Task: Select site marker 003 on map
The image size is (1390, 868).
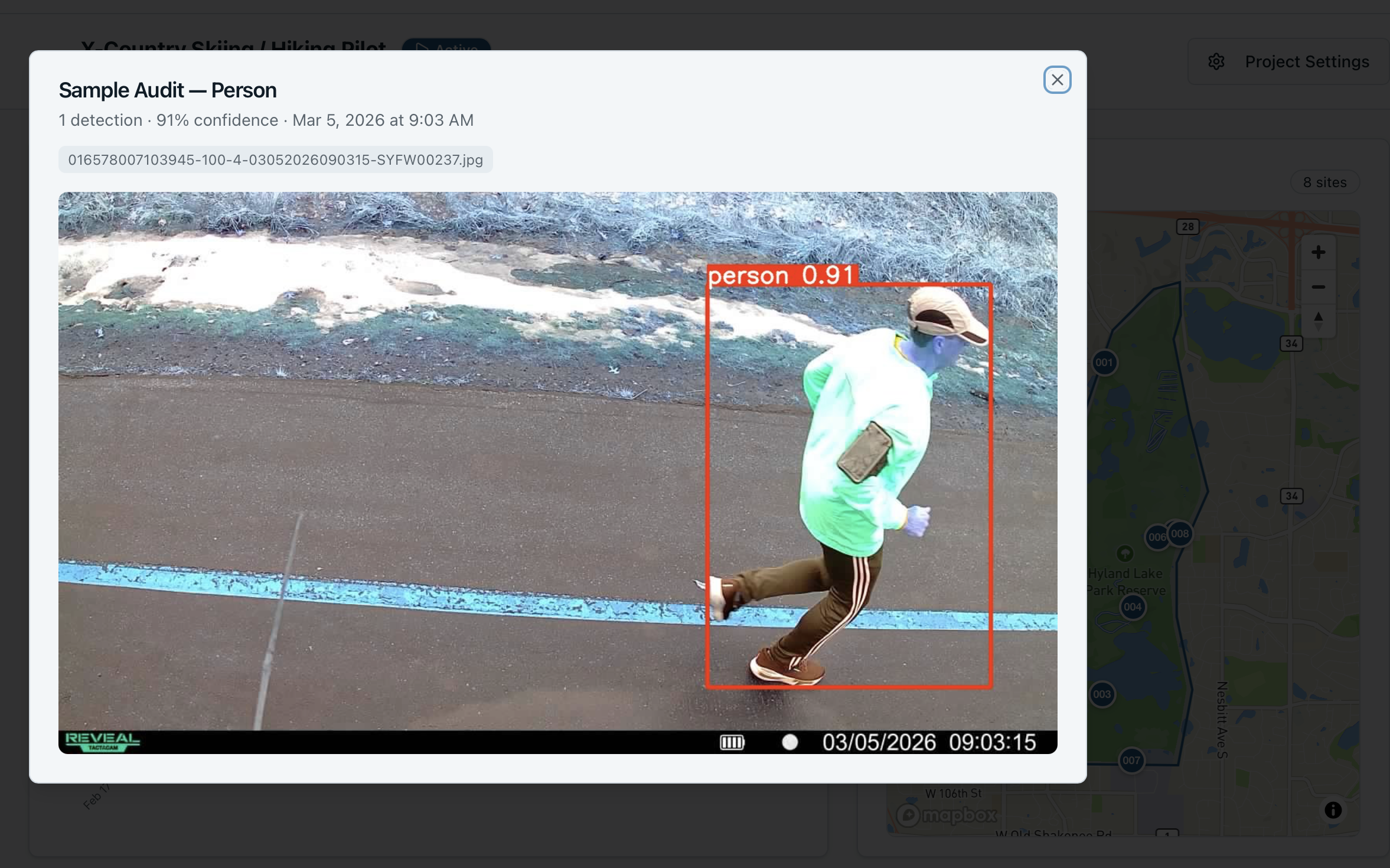Action: pyautogui.click(x=1102, y=694)
